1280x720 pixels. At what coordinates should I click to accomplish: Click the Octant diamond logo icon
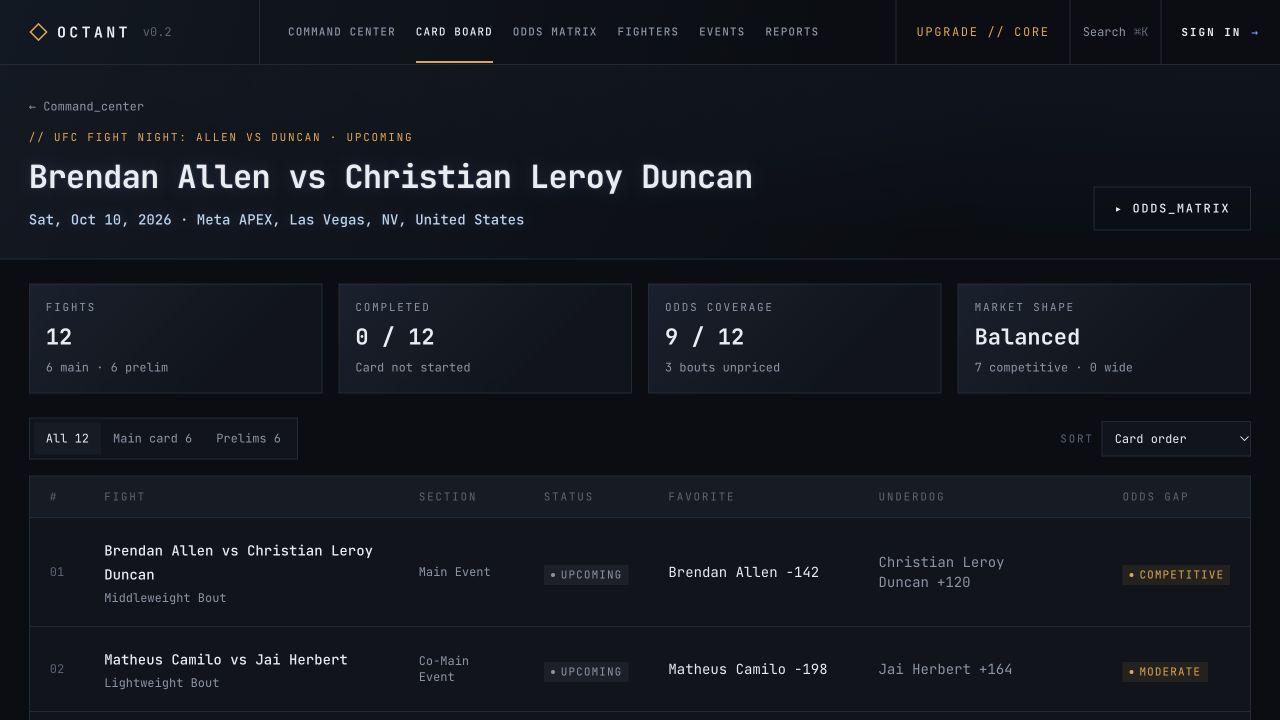[x=38, y=32]
